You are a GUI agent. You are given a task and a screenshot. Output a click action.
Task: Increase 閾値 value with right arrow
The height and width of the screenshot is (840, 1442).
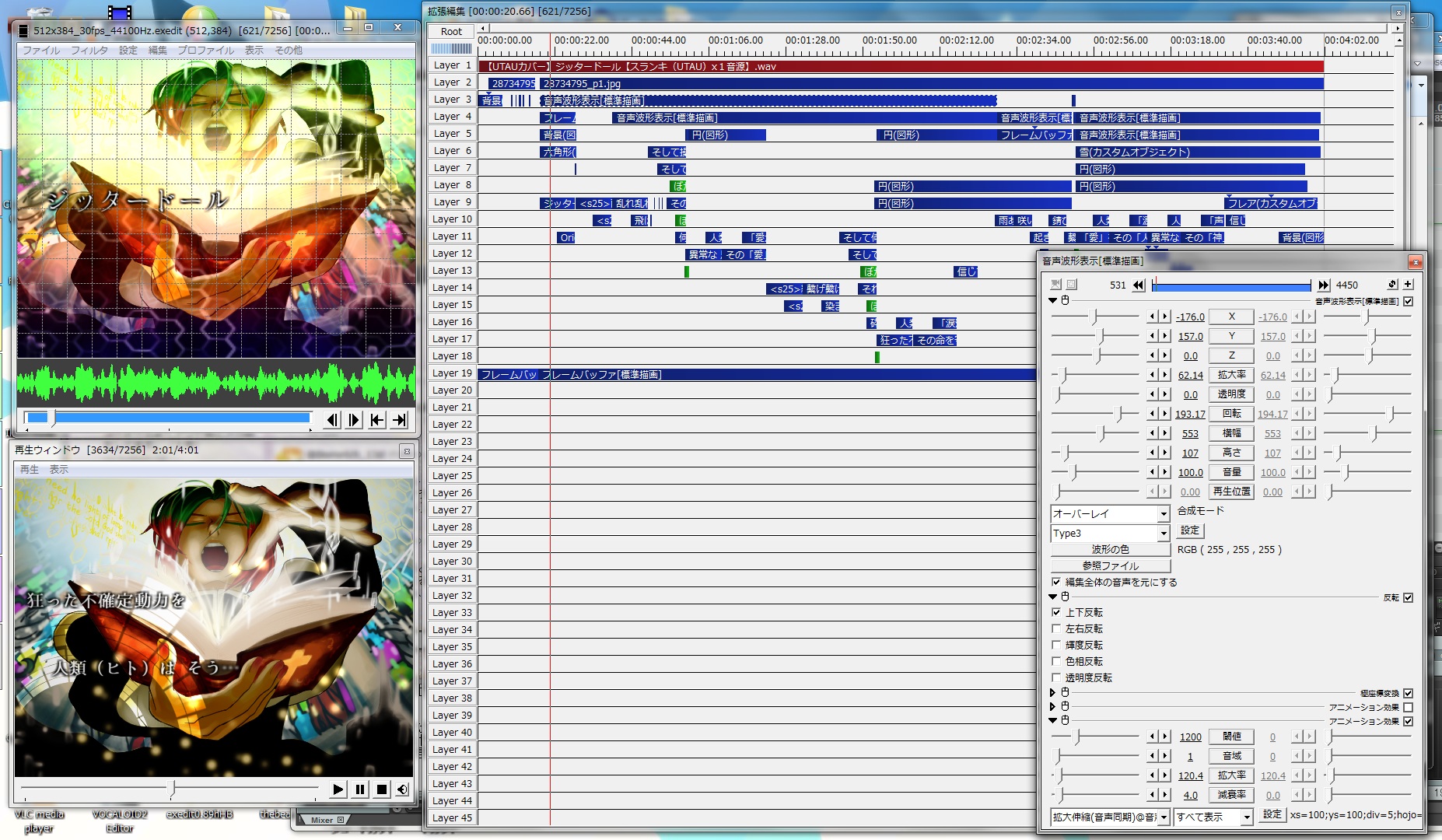1165,737
